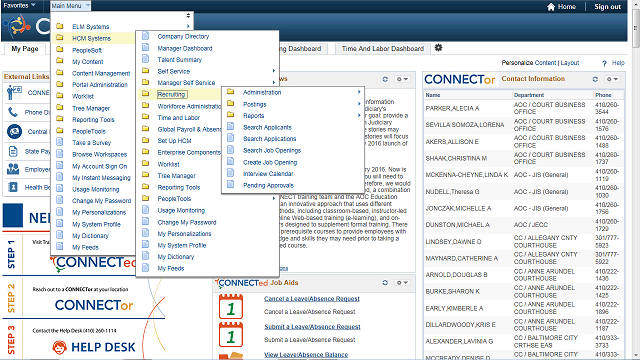Viewport: 640px width, 360px height.
Task: Refresh the Job Aids pagelet
Action: 385,282
